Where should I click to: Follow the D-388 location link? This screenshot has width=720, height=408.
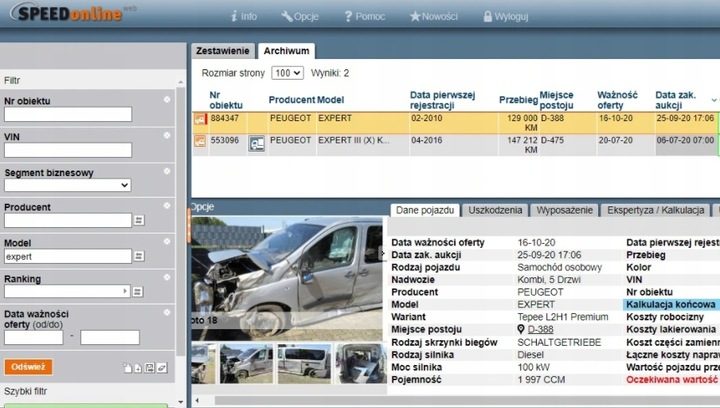click(x=540, y=330)
